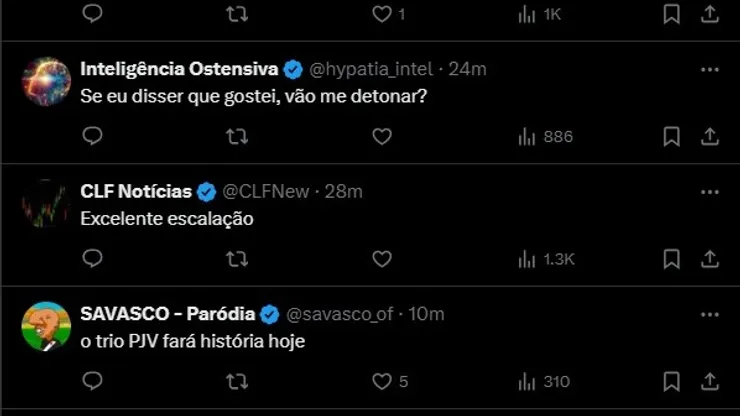
Task: Open the Inteligência Ostensiva profile avatar
Action: pos(46,81)
